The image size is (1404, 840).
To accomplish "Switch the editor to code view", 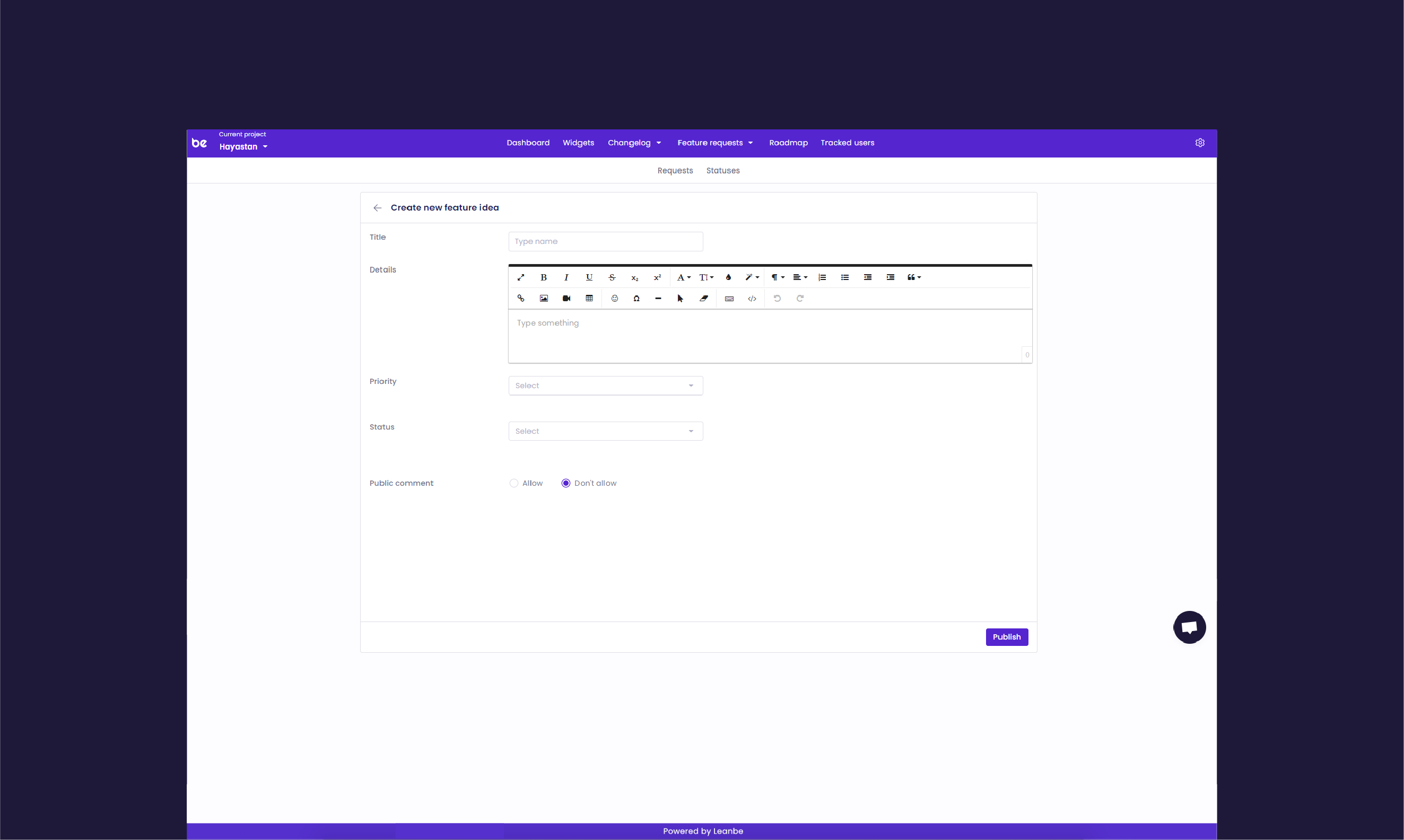I will pyautogui.click(x=752, y=299).
